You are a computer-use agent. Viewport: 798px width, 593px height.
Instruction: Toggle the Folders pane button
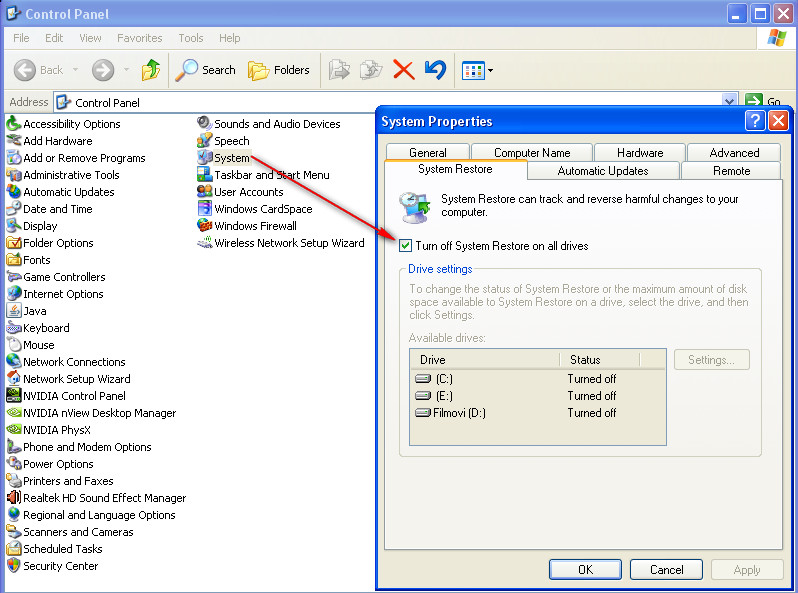[279, 70]
